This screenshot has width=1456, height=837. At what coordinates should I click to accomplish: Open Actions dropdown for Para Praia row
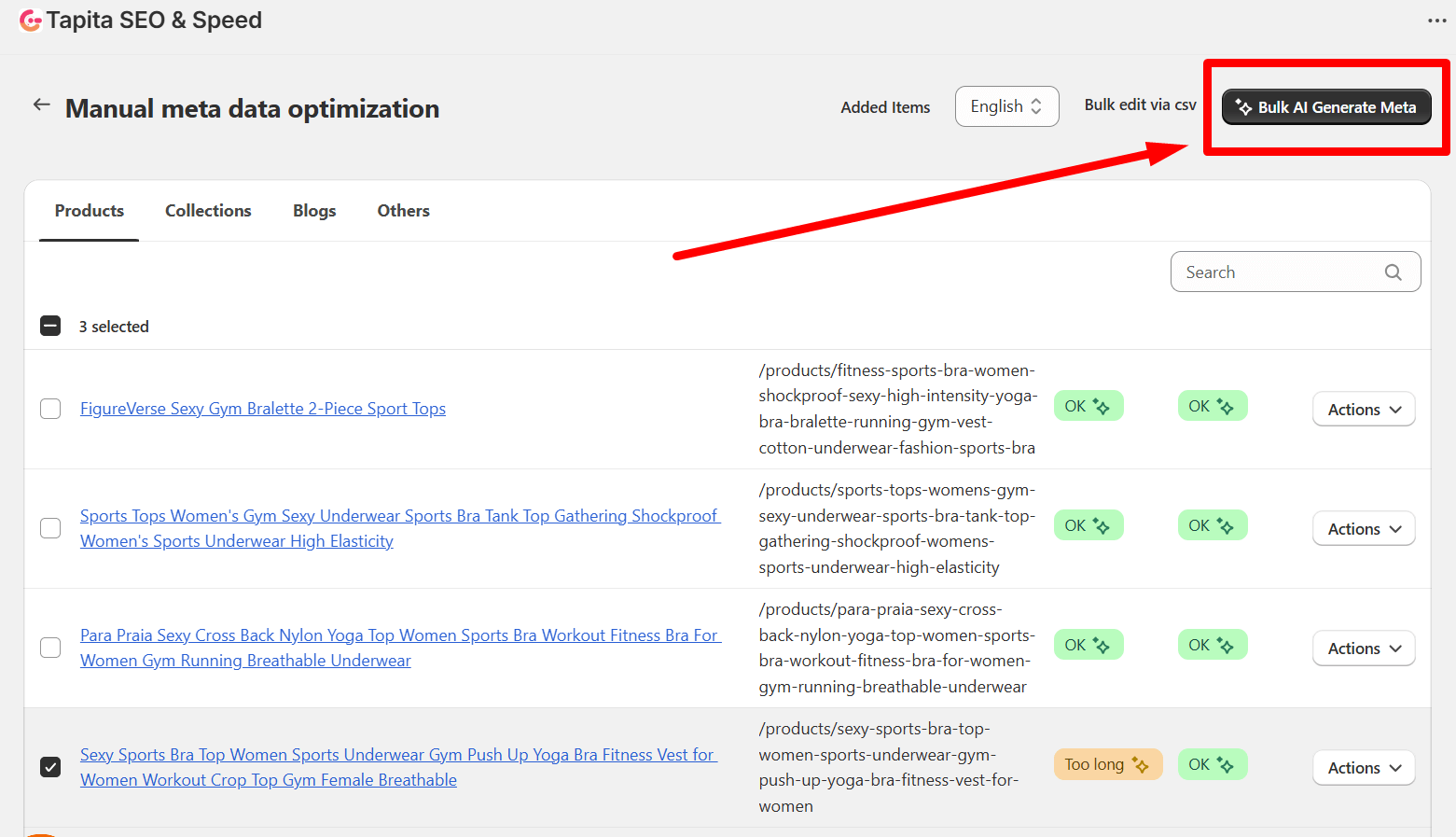pyautogui.click(x=1364, y=648)
